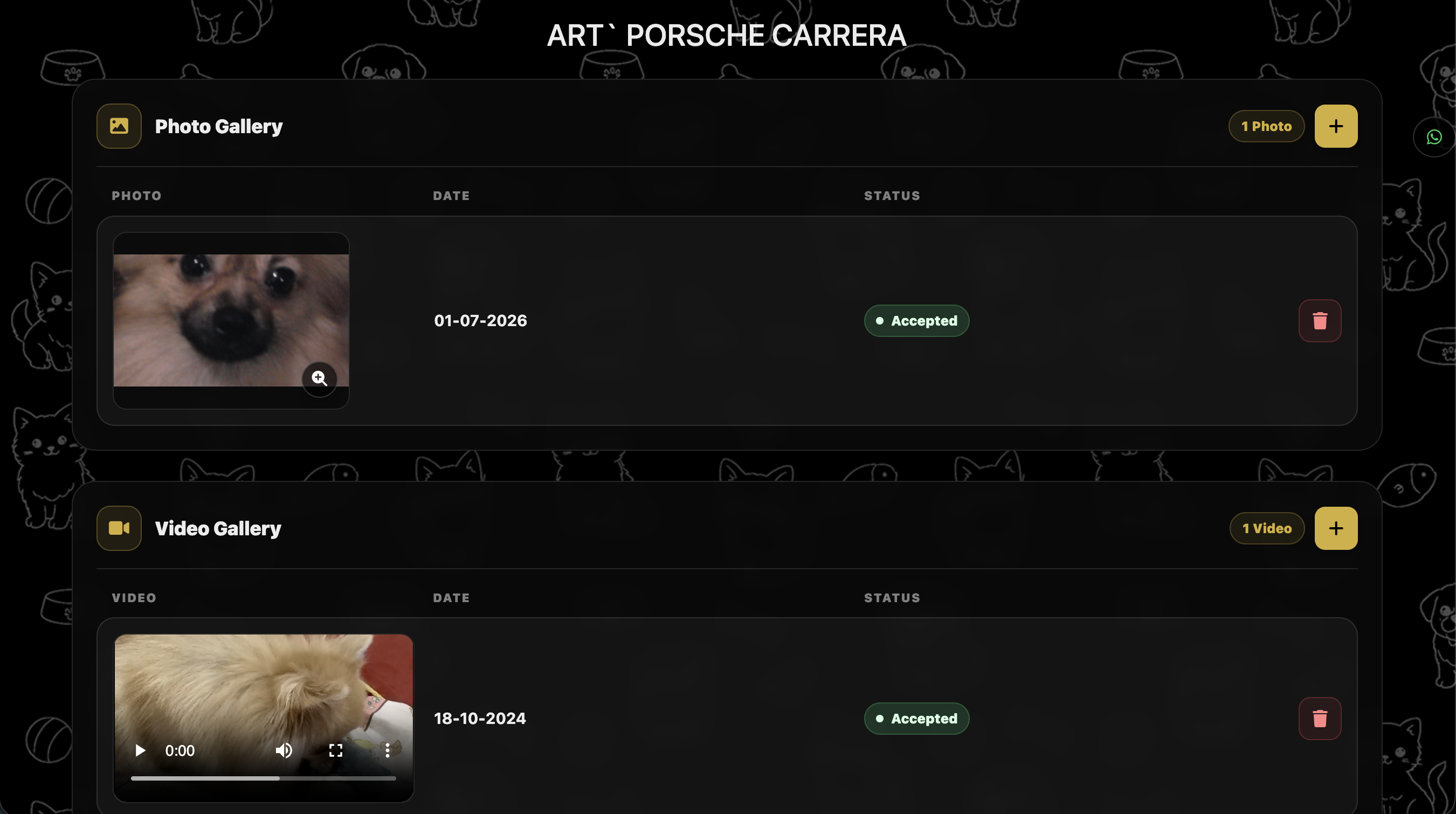1456x814 pixels.
Task: Click the STATUS column header in Photo Gallery
Action: pyautogui.click(x=892, y=196)
